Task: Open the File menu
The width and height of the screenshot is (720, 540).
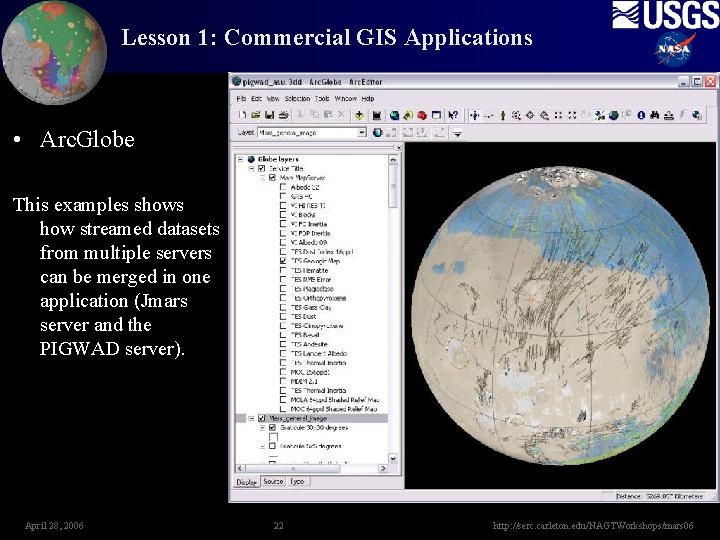Action: click(x=241, y=98)
